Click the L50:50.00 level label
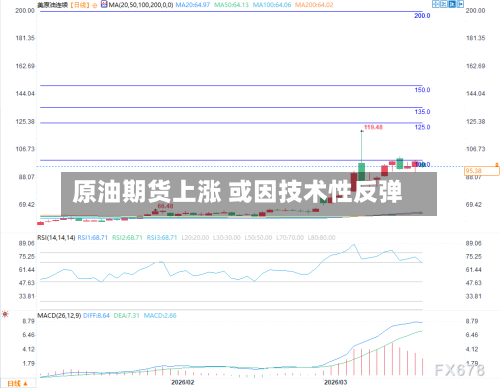Image resolution: width=500 pixels, height=388 pixels. coord(258,238)
